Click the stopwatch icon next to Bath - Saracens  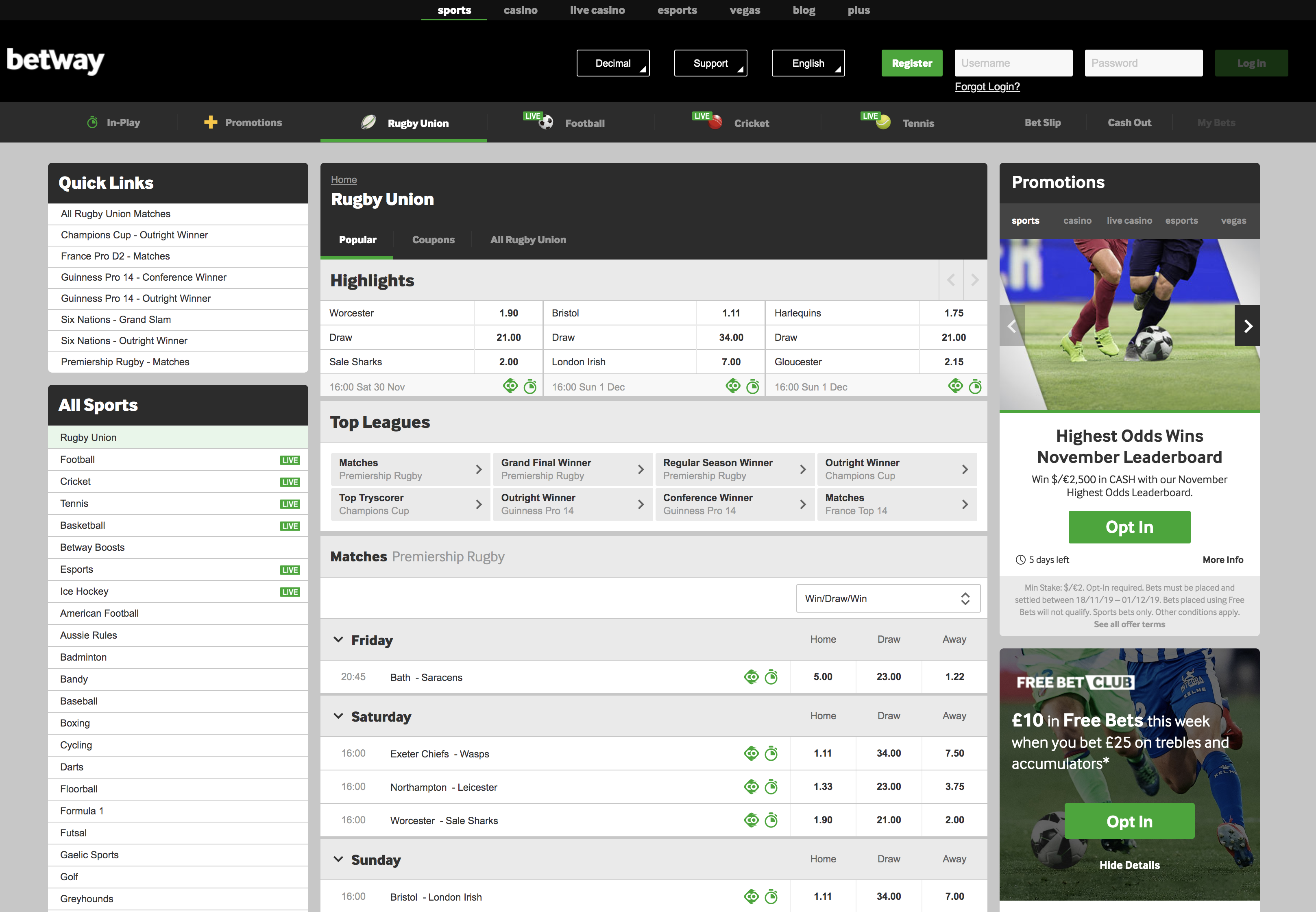point(771,676)
